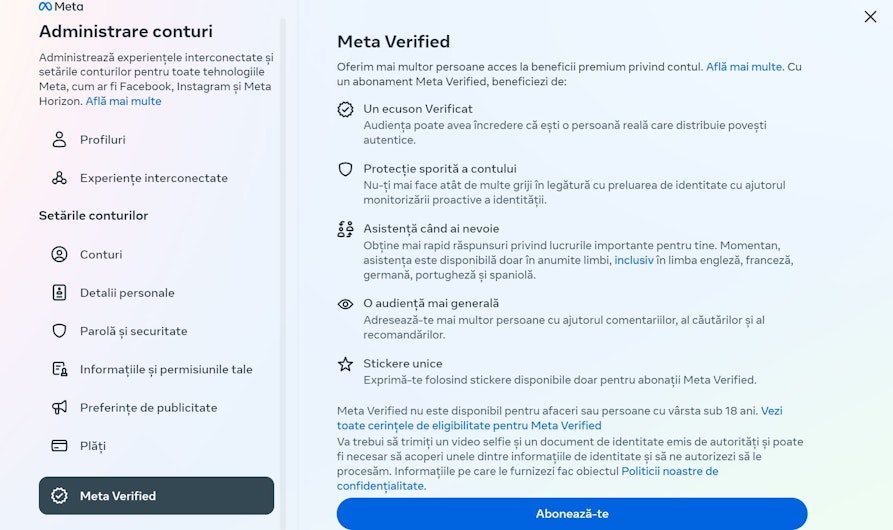
Task: Select Informațiile și permisiunile tale
Action: pos(157,369)
